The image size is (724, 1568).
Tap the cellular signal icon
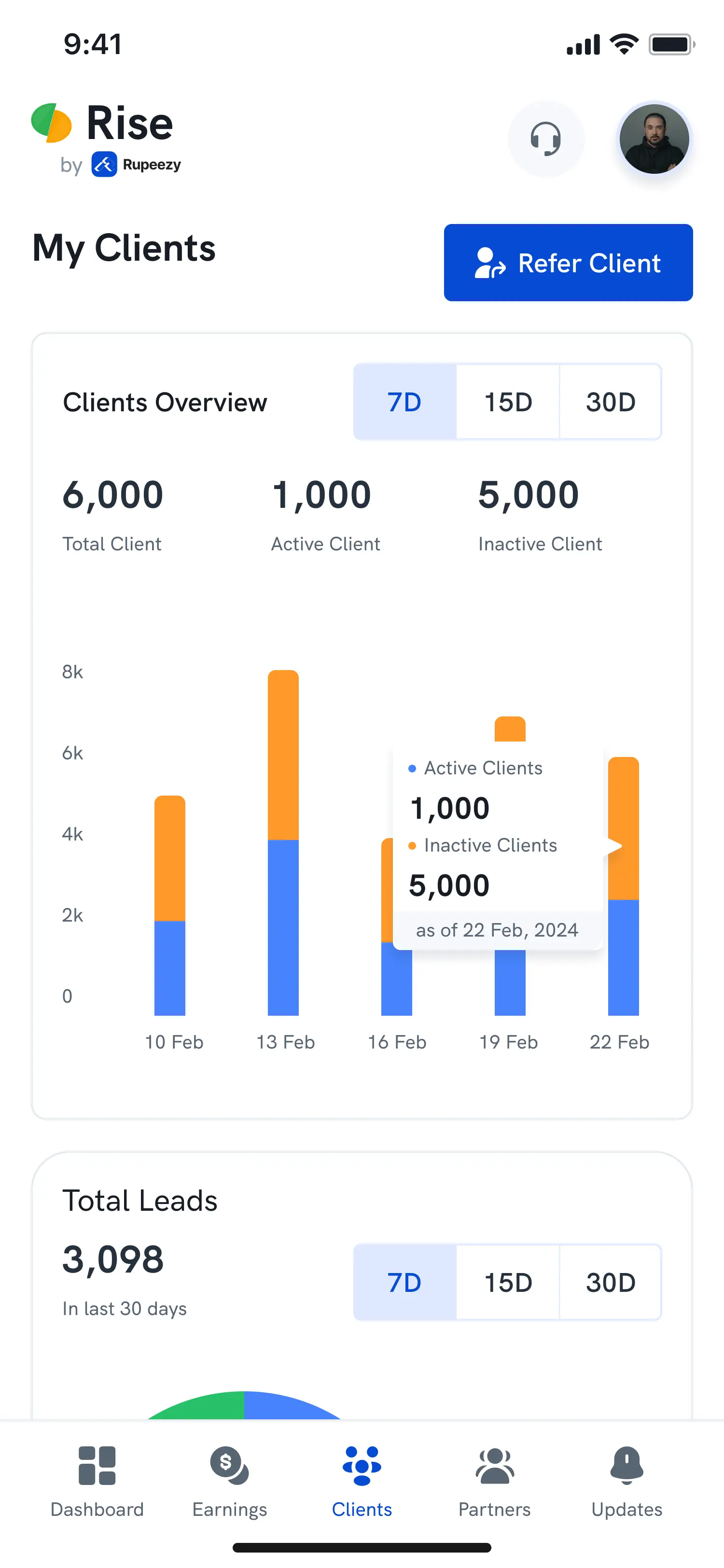583,44
